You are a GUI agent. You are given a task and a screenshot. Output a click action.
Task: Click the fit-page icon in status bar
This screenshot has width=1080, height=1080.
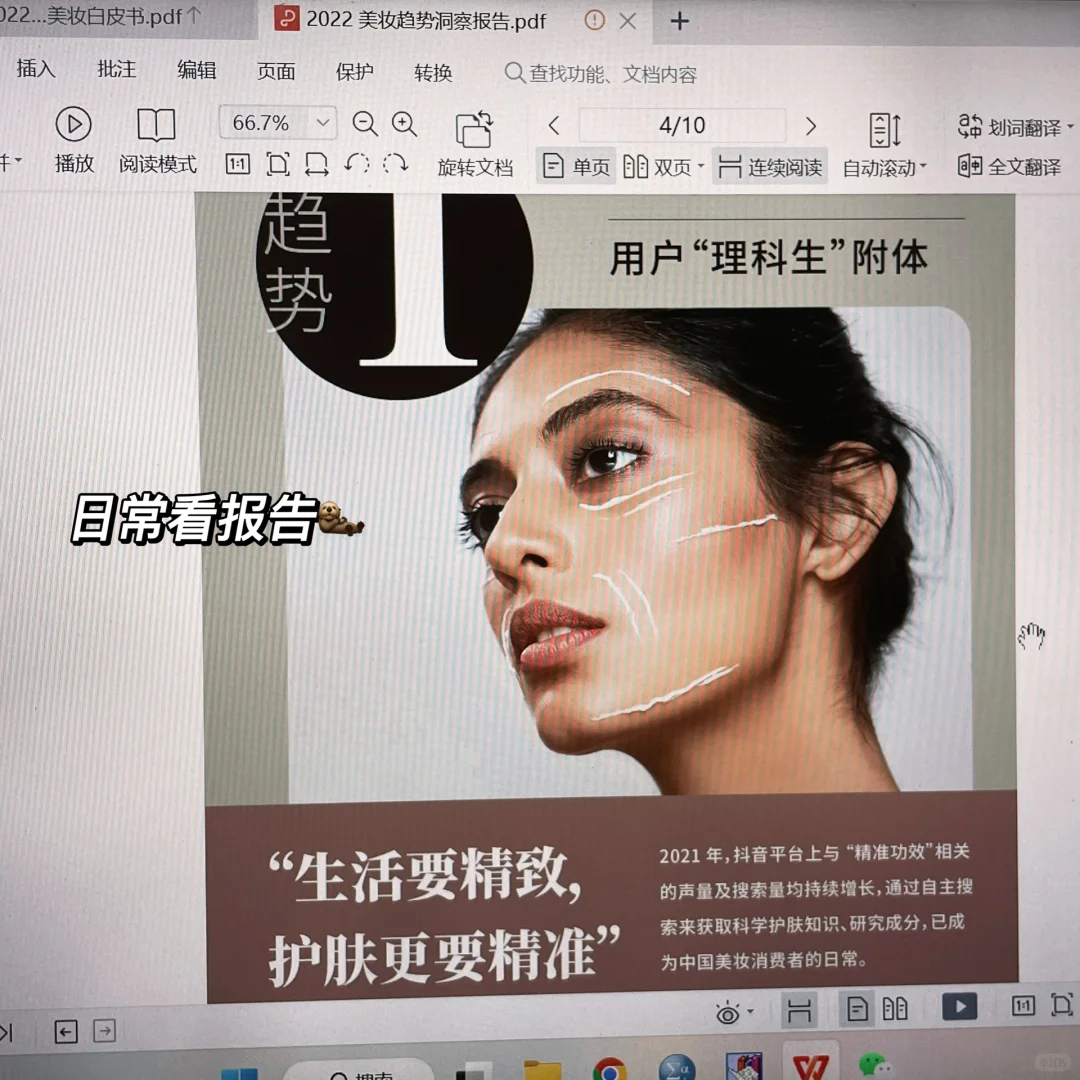1061,1005
